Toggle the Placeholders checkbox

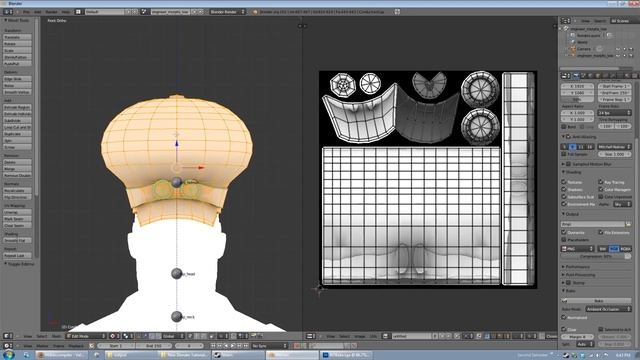(564, 240)
